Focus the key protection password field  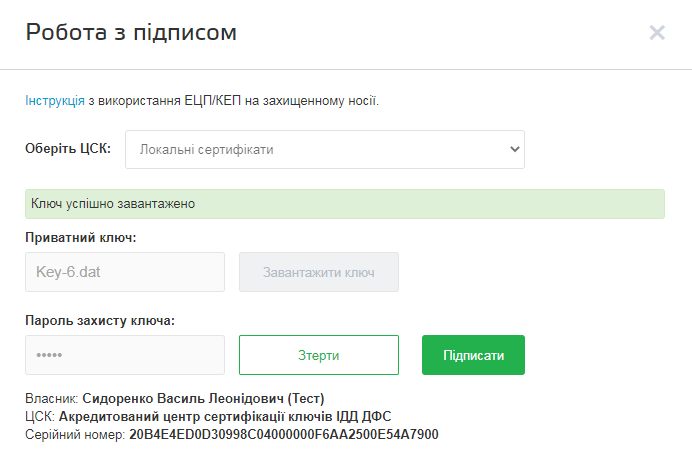tap(124, 355)
